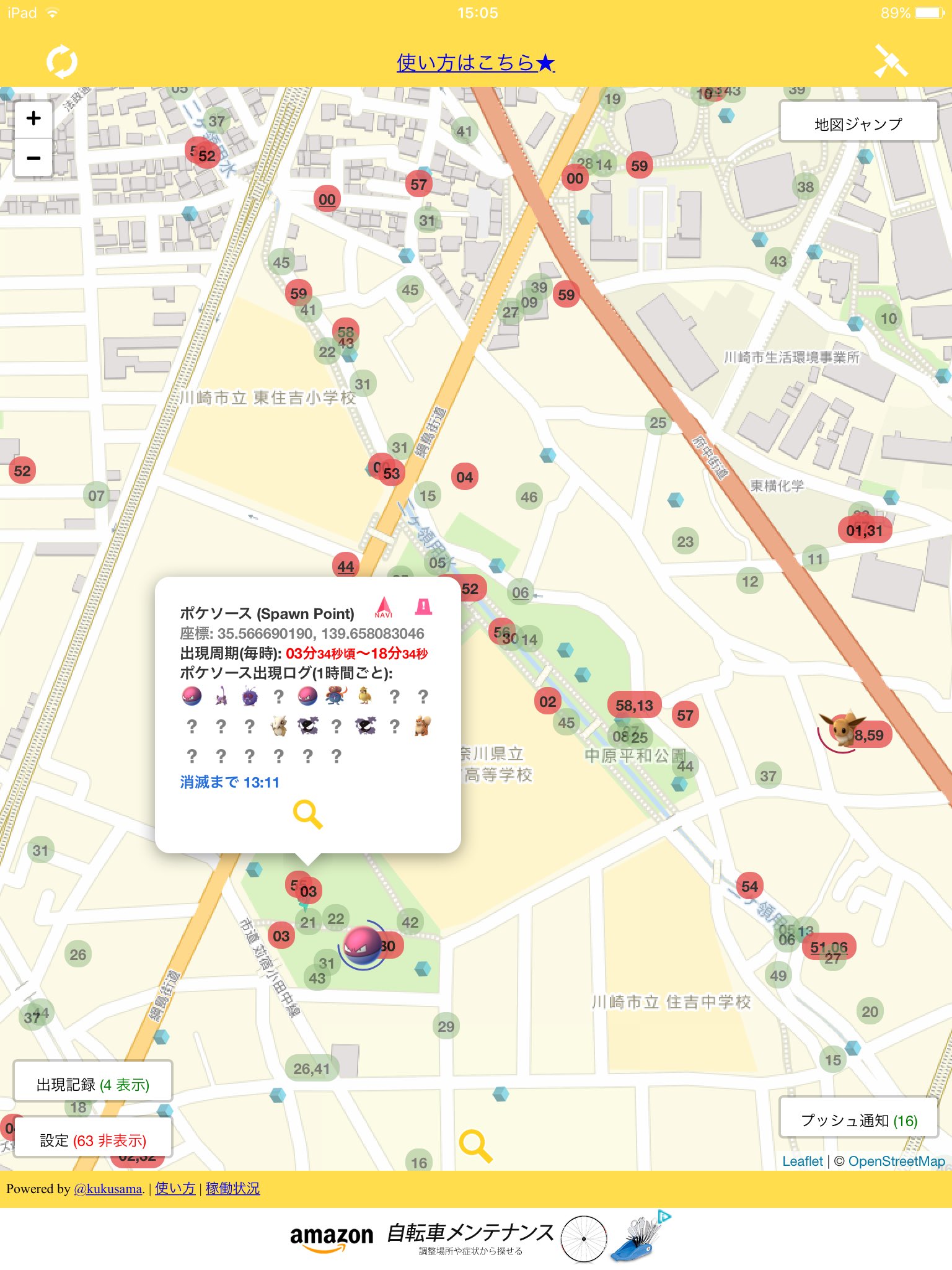Screen dimensions: 952x1270
Task: Tap the NAVI arrow icon in popup
Action: [x=384, y=607]
